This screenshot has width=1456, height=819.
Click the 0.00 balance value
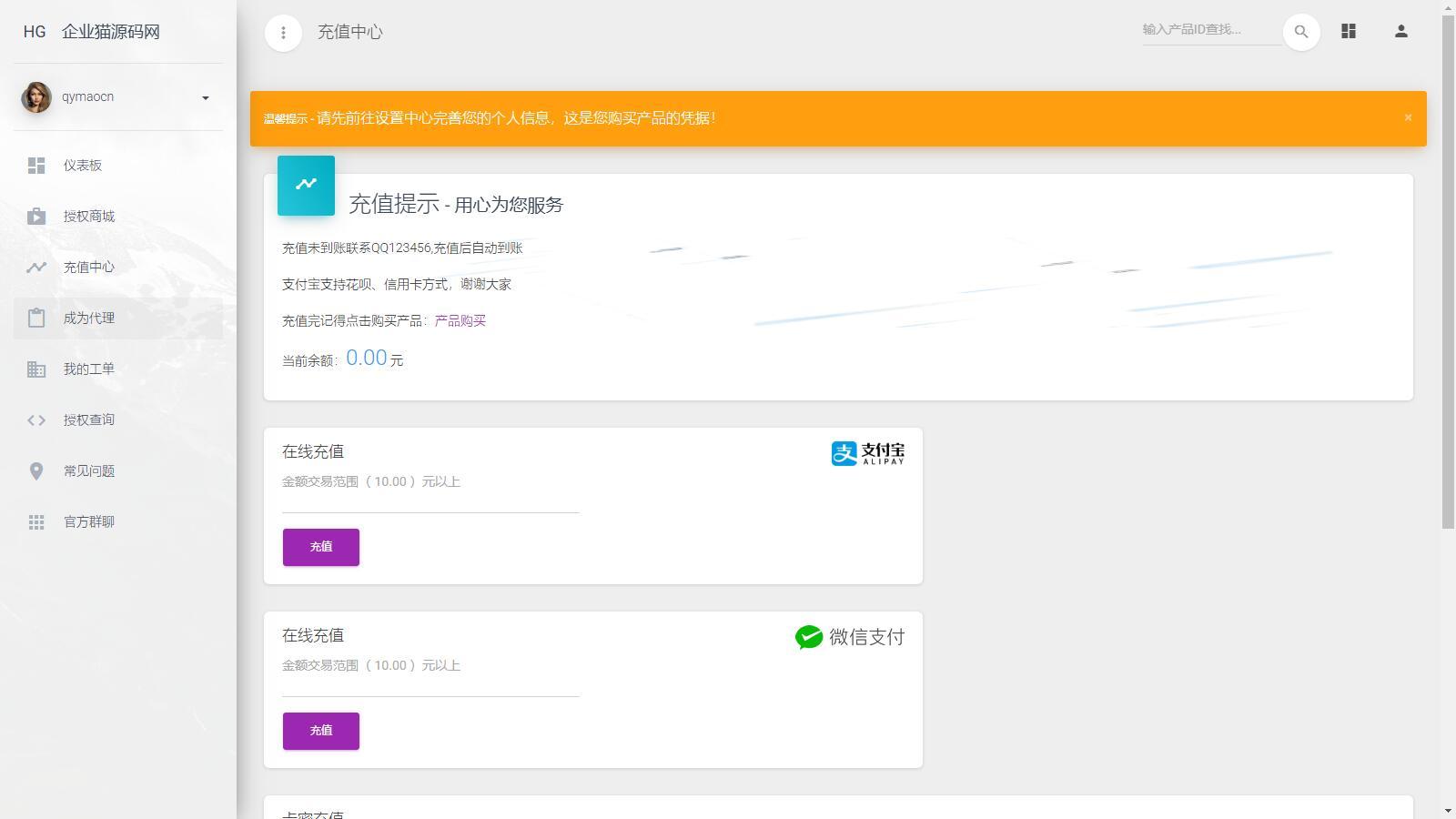[x=367, y=358]
